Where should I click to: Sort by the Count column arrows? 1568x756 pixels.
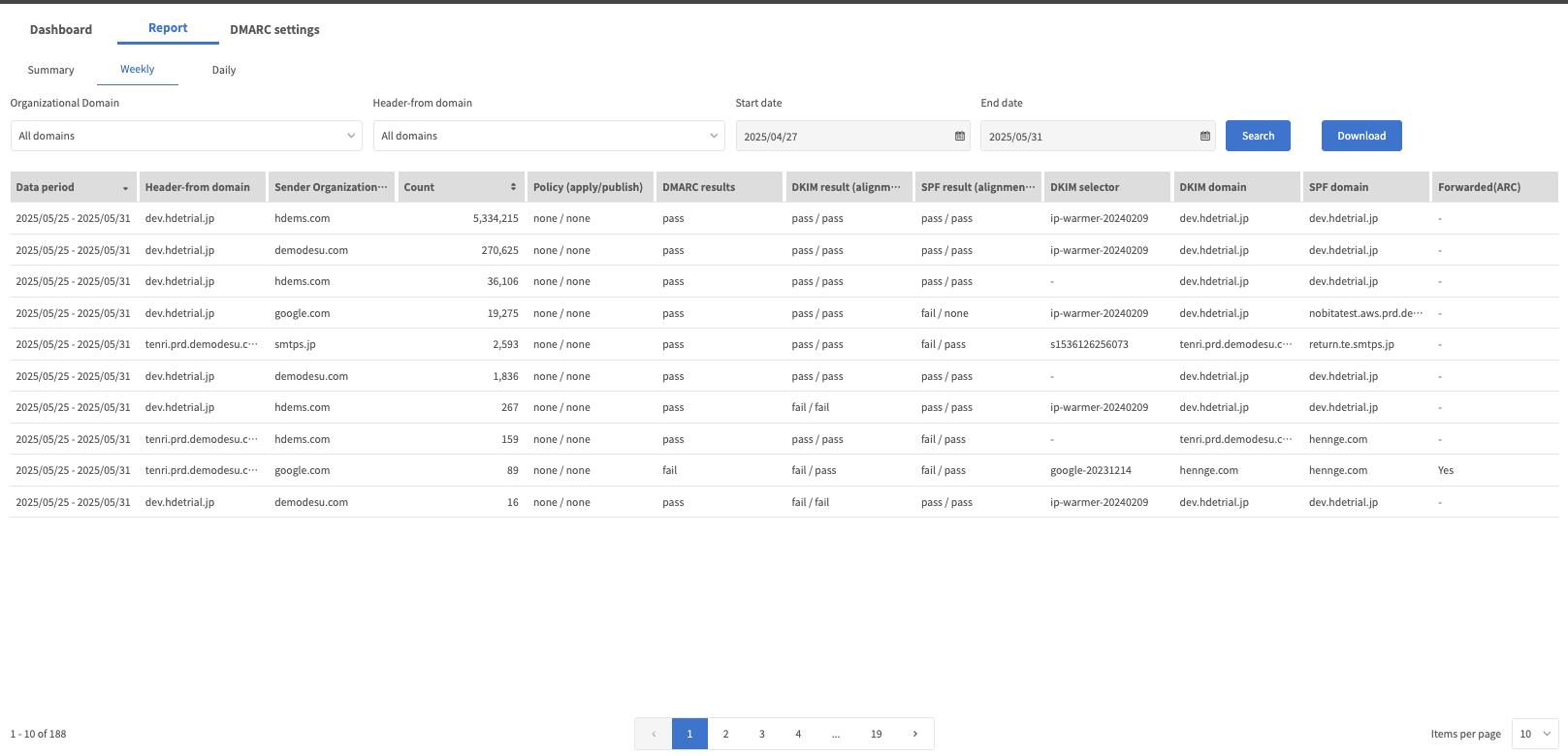513,187
